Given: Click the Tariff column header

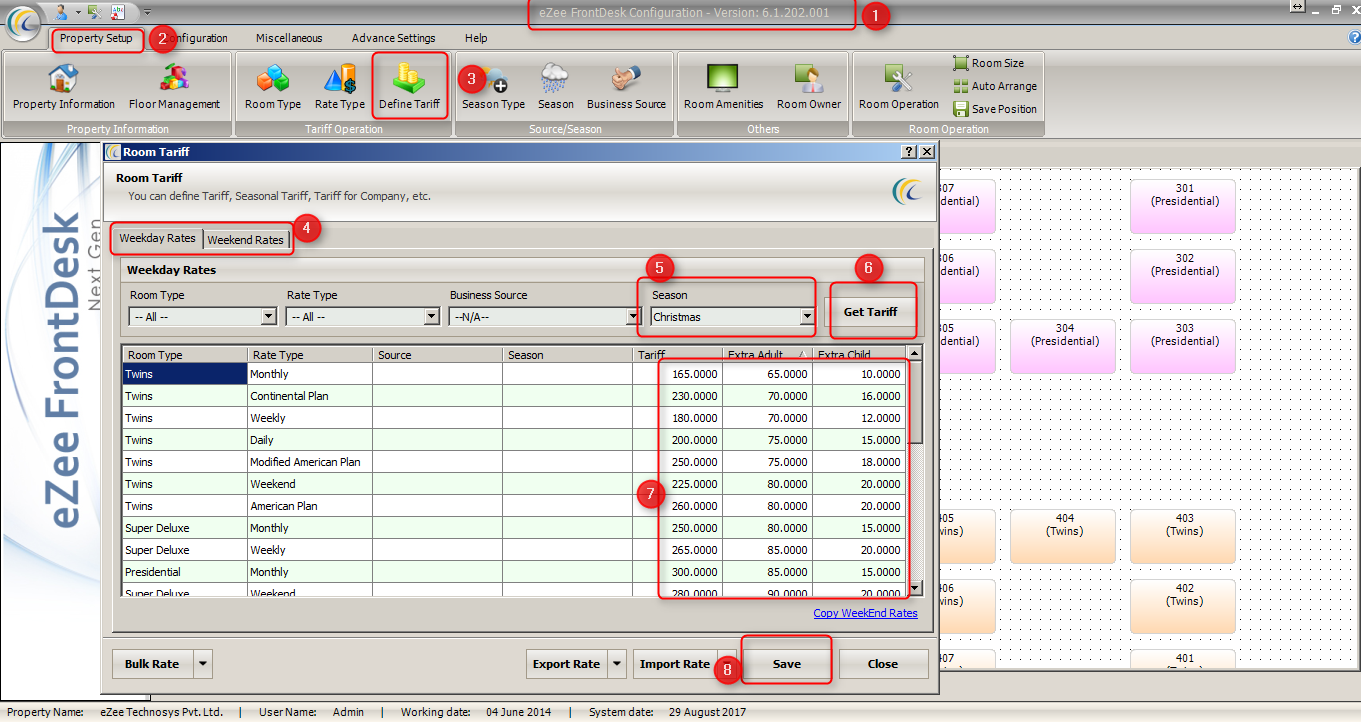Looking at the screenshot, I should click(677, 355).
